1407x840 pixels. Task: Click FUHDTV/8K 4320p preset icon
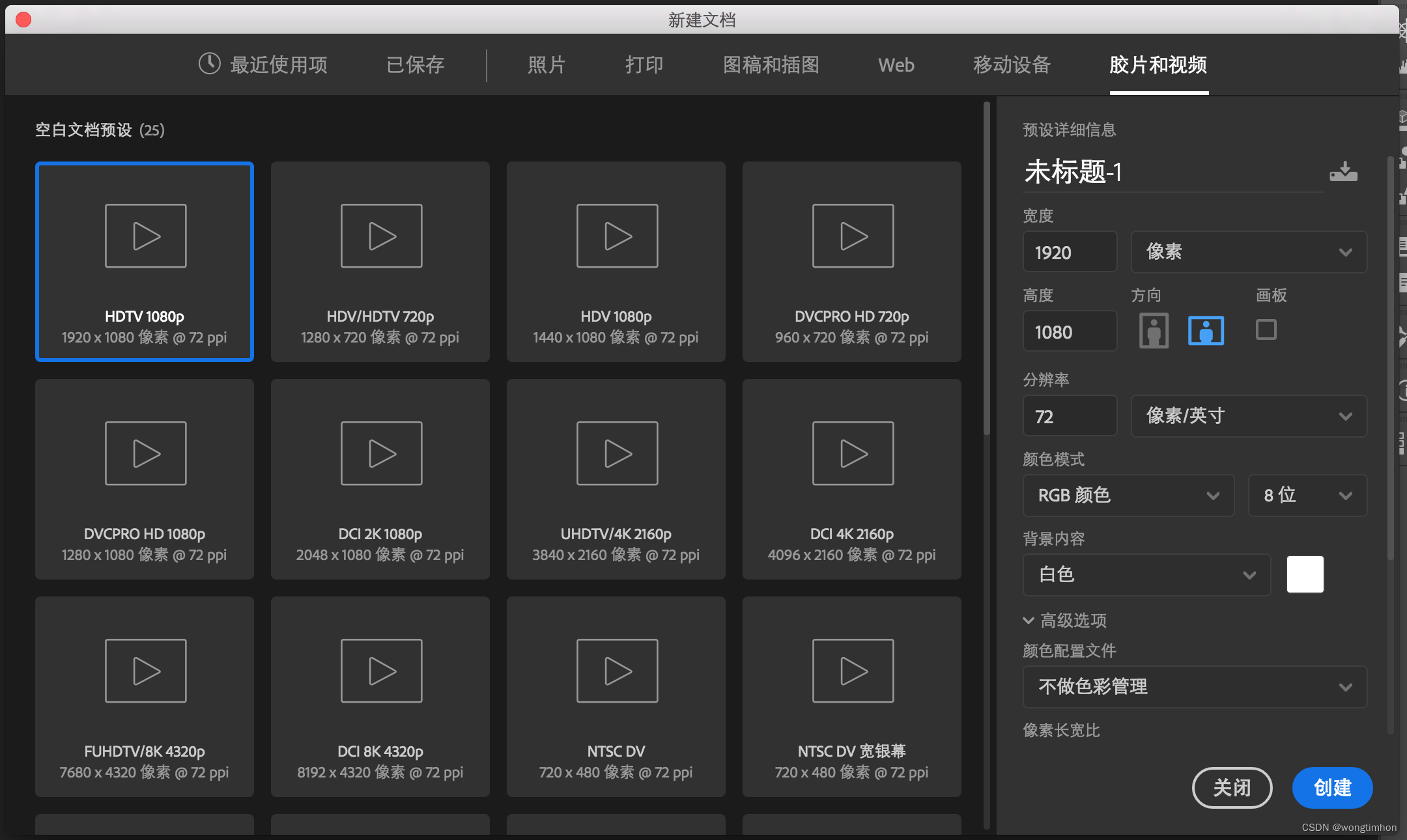coord(145,671)
